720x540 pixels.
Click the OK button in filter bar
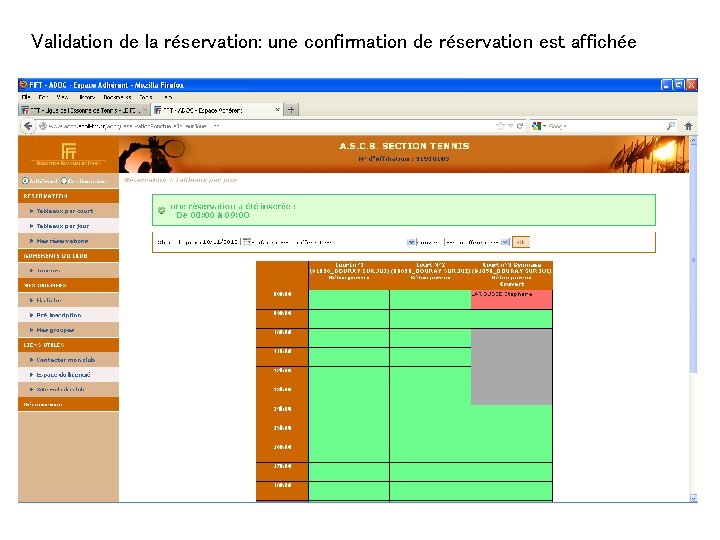pos(521,242)
